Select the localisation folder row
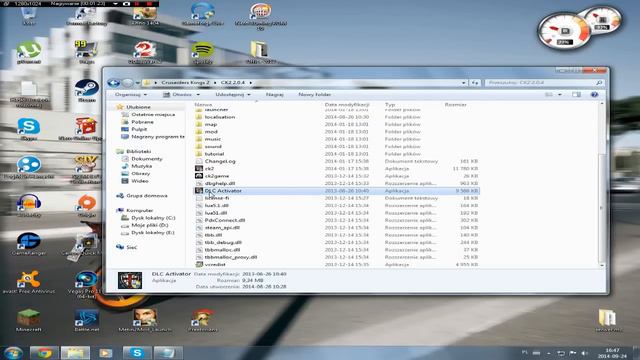This screenshot has height=360, width=640. (336, 117)
